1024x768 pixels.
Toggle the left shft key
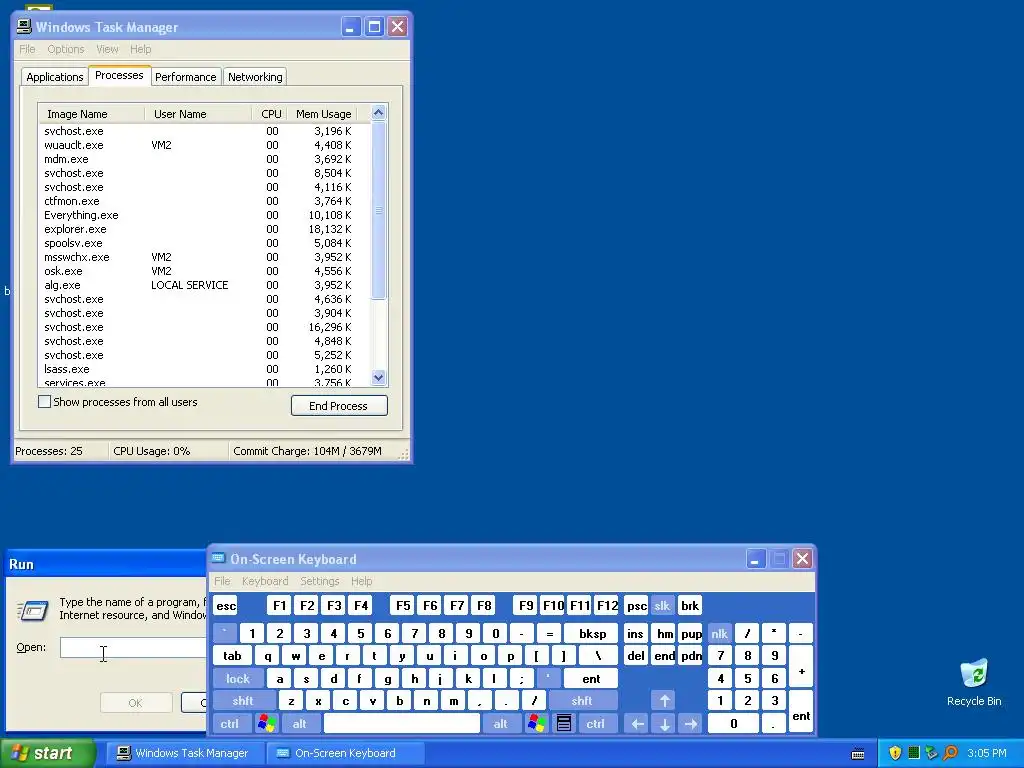point(243,701)
